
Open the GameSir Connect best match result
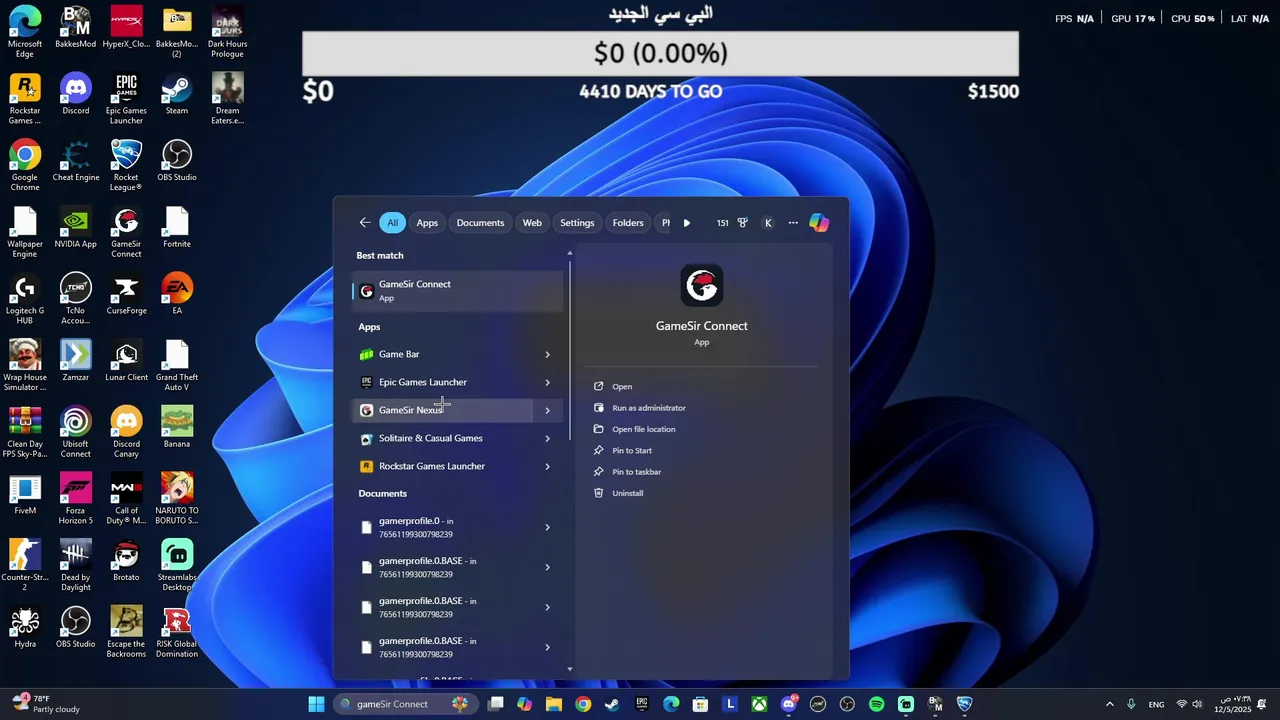point(458,291)
